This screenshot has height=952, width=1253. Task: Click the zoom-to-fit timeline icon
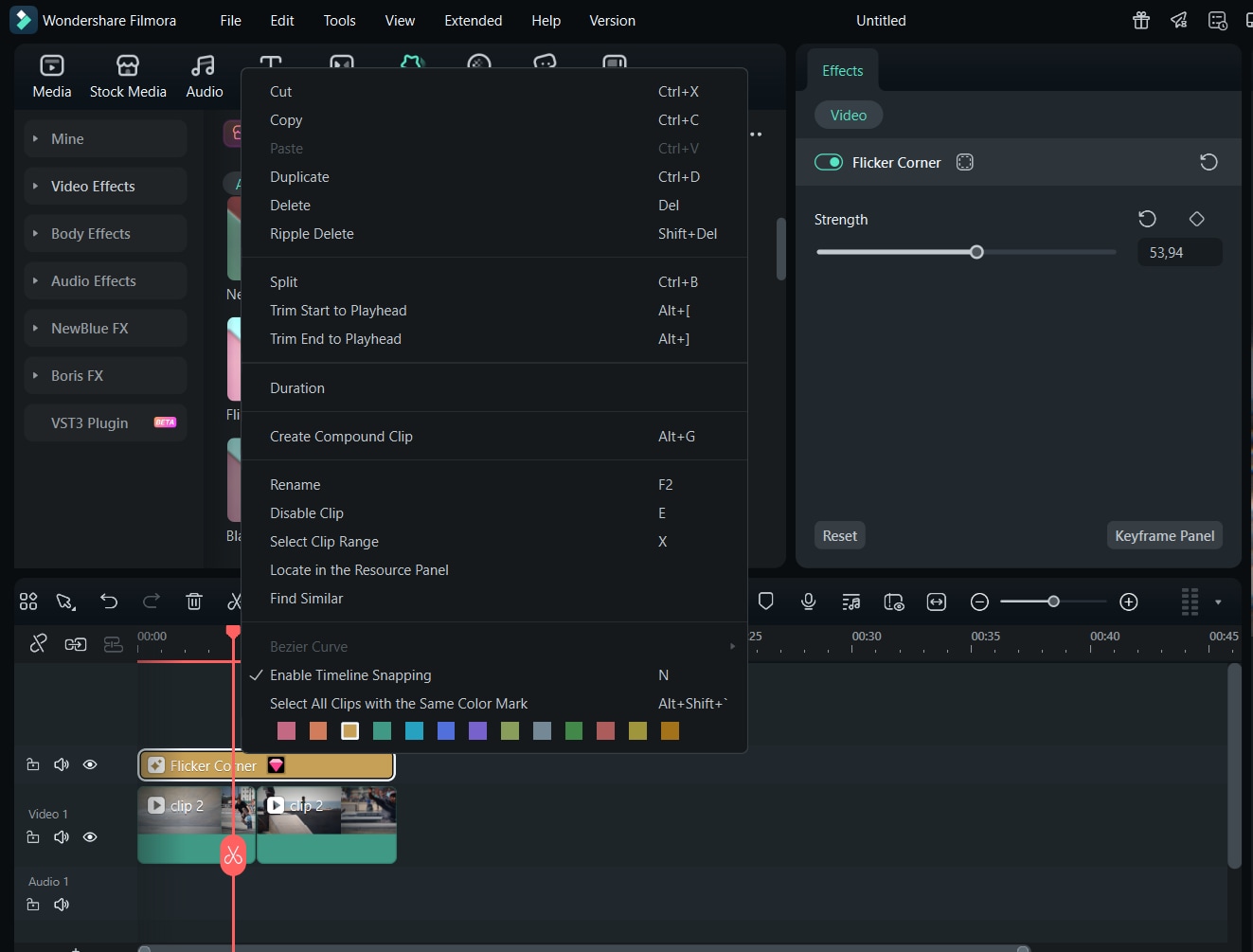click(x=936, y=602)
